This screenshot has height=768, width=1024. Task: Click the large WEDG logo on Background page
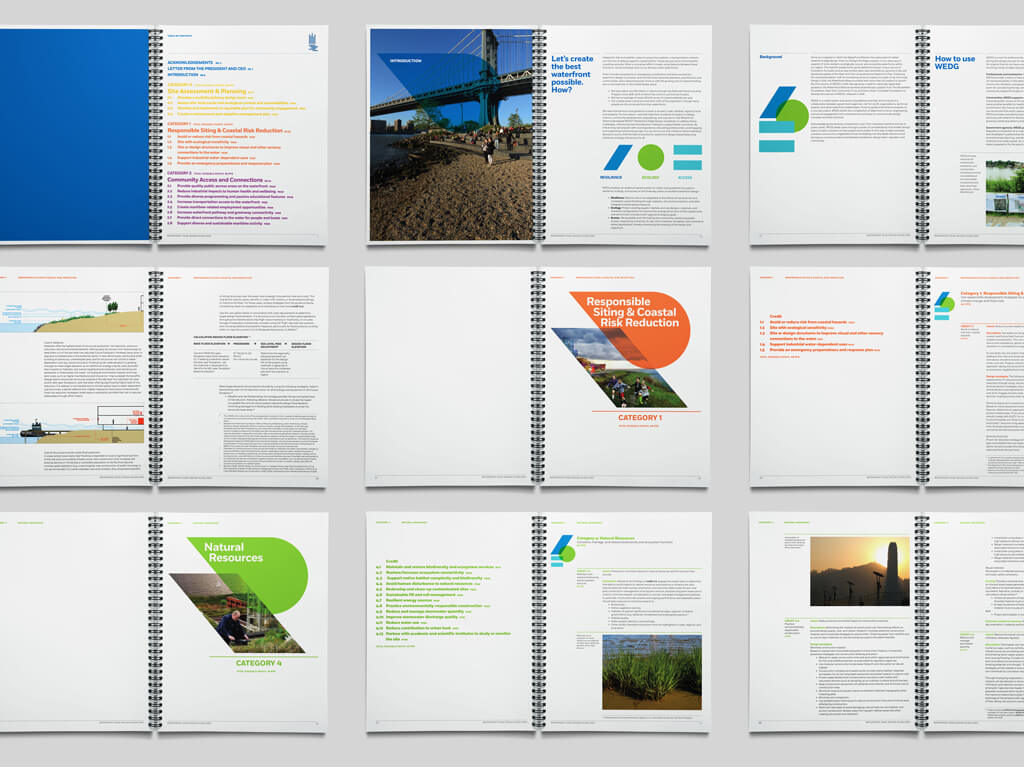tap(783, 120)
